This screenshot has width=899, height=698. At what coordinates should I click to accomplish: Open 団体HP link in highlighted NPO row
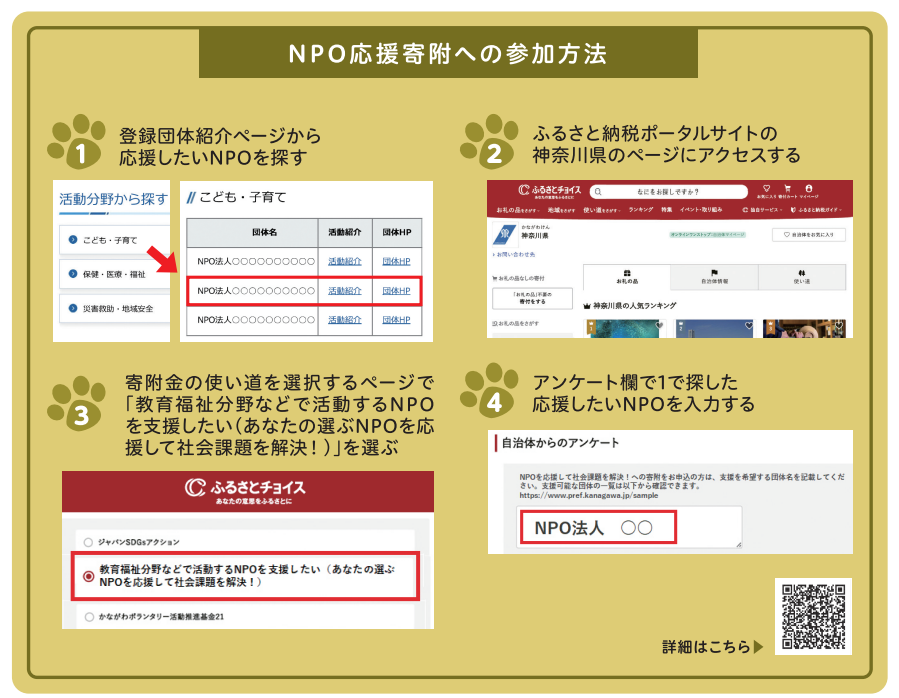pyautogui.click(x=396, y=290)
